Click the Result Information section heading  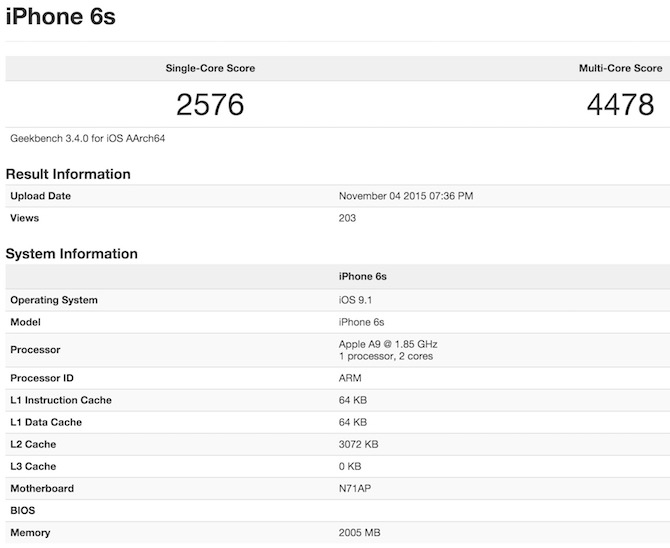coord(68,174)
